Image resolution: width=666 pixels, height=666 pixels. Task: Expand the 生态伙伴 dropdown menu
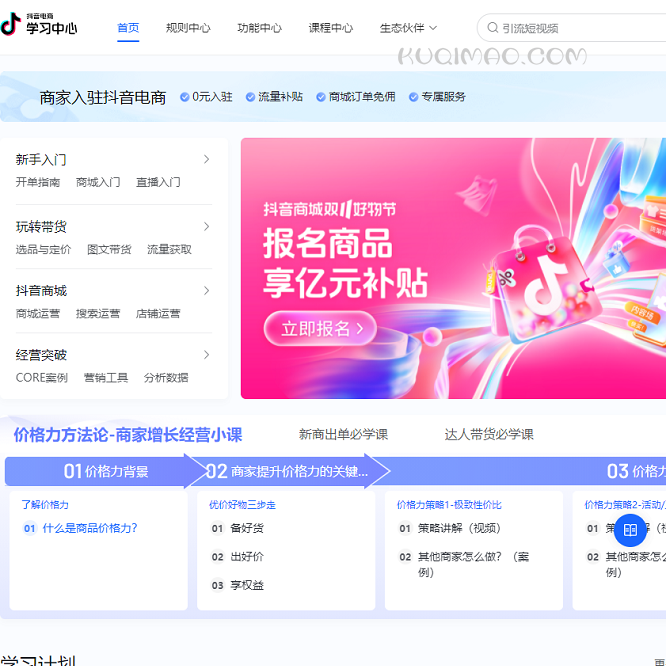(x=408, y=28)
